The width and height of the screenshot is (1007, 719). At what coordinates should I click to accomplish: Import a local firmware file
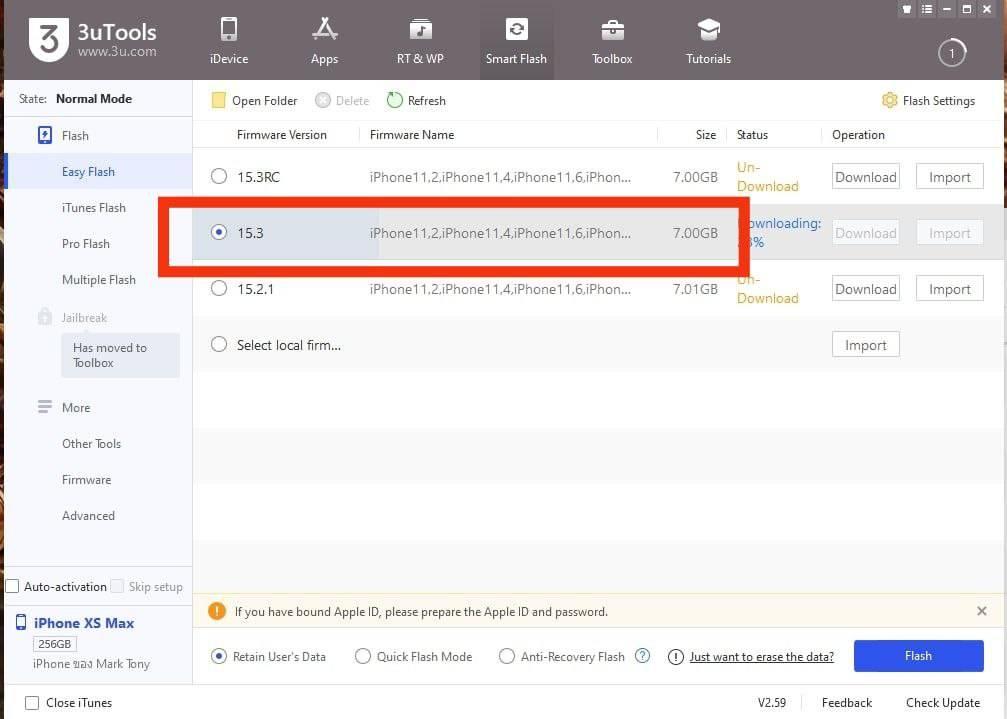click(x=866, y=345)
